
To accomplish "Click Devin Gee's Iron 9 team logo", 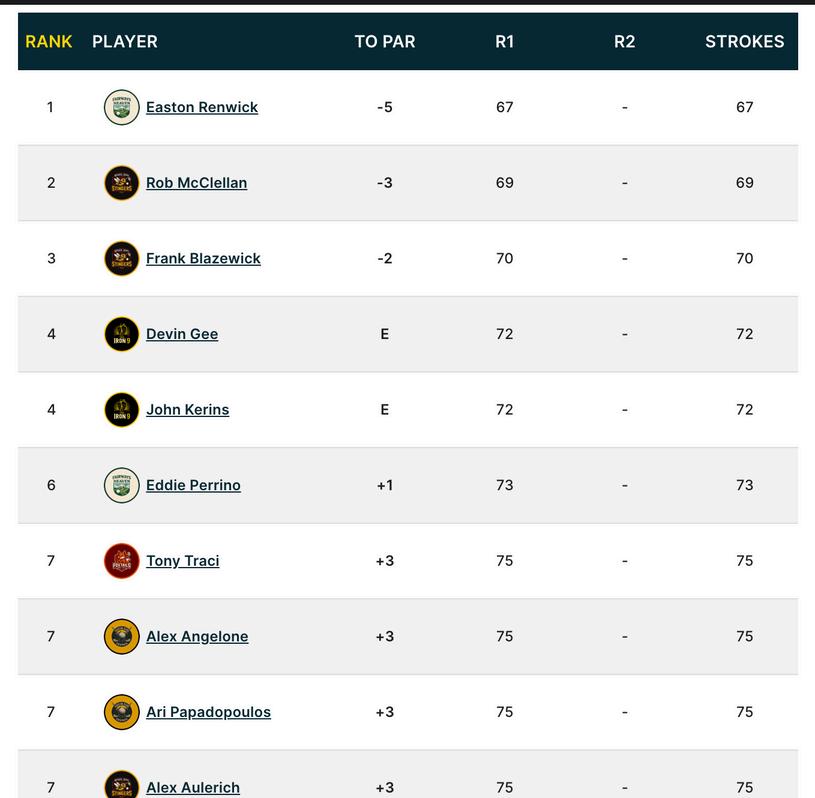I will pos(121,334).
